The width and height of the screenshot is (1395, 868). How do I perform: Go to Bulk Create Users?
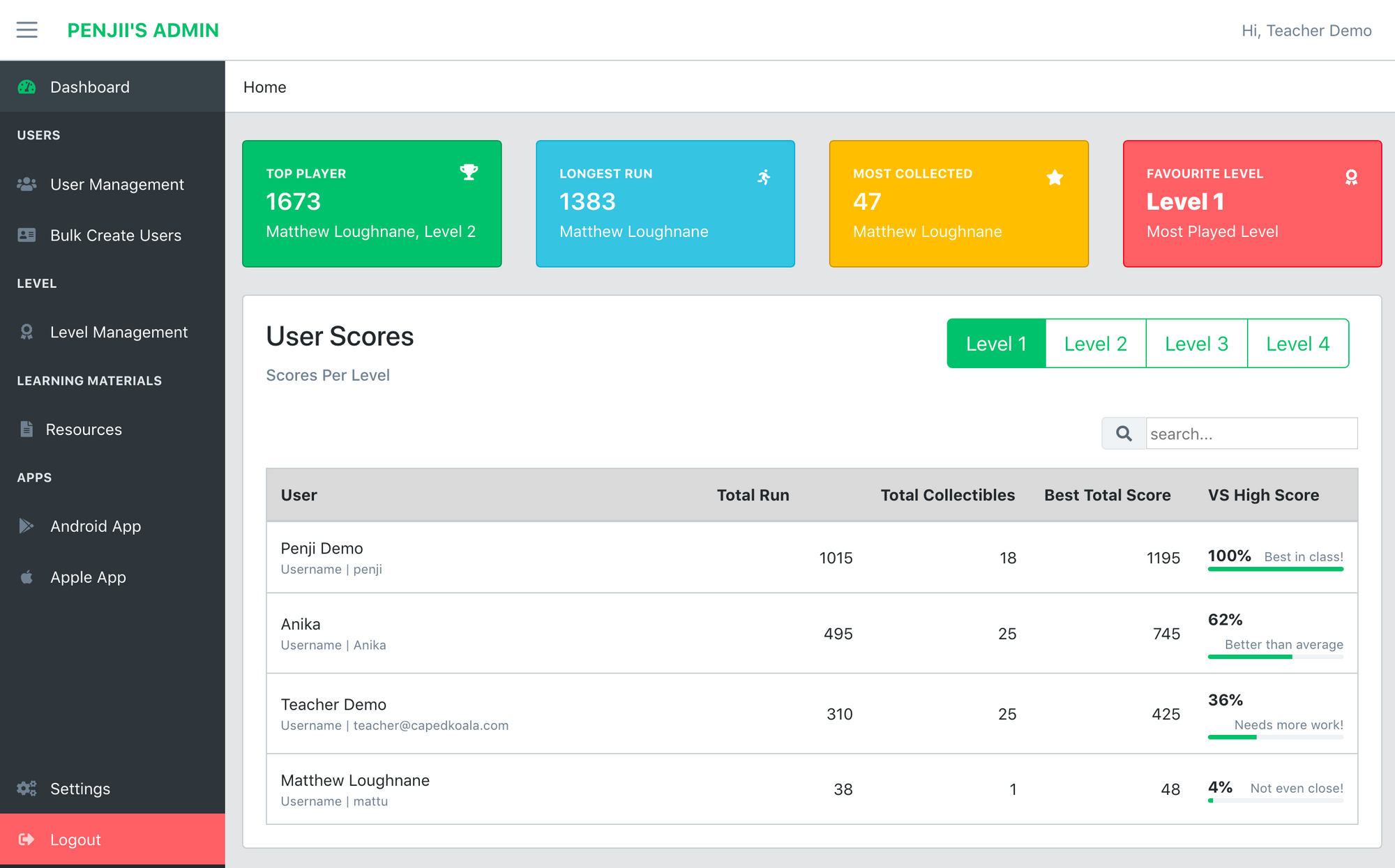point(112,235)
